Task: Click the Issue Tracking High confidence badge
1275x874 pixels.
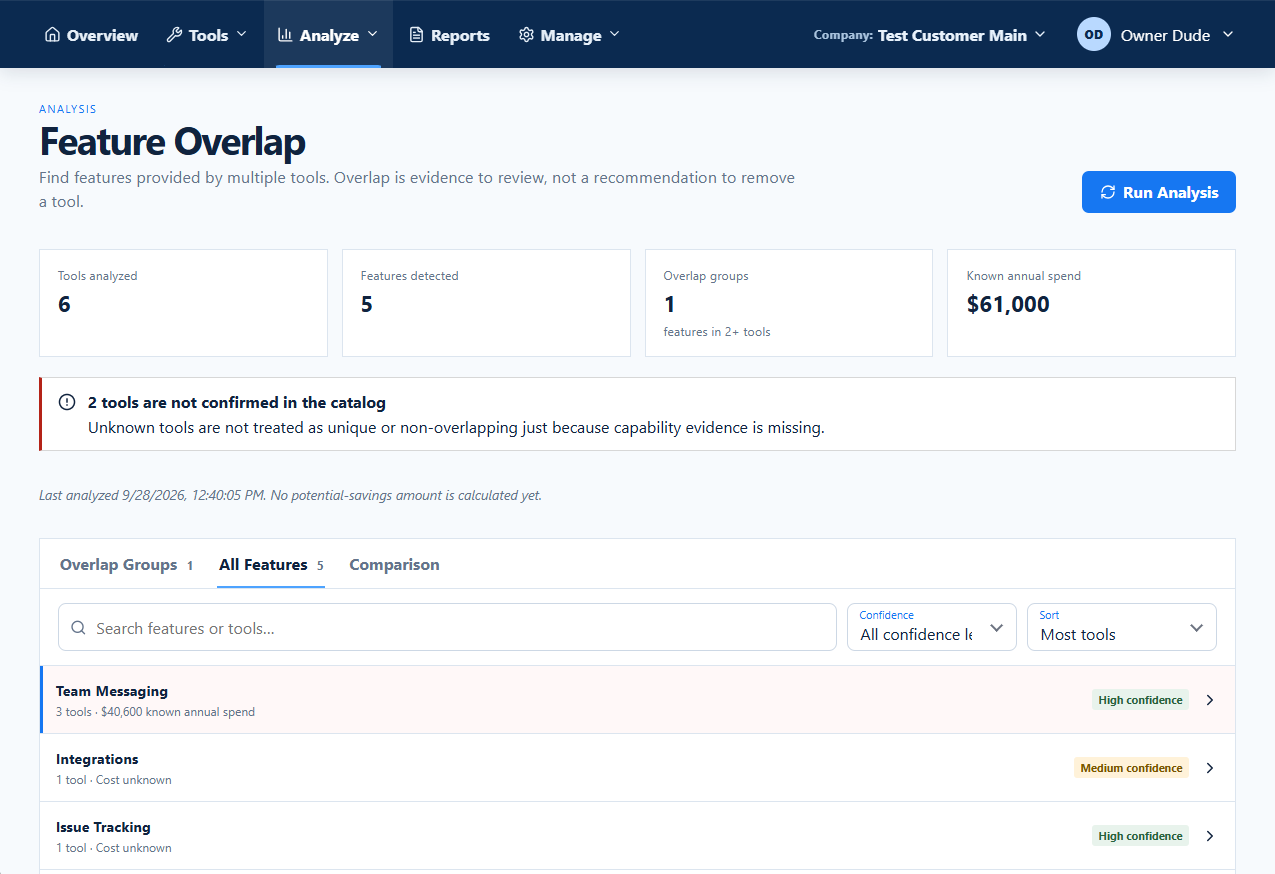Action: click(x=1140, y=836)
